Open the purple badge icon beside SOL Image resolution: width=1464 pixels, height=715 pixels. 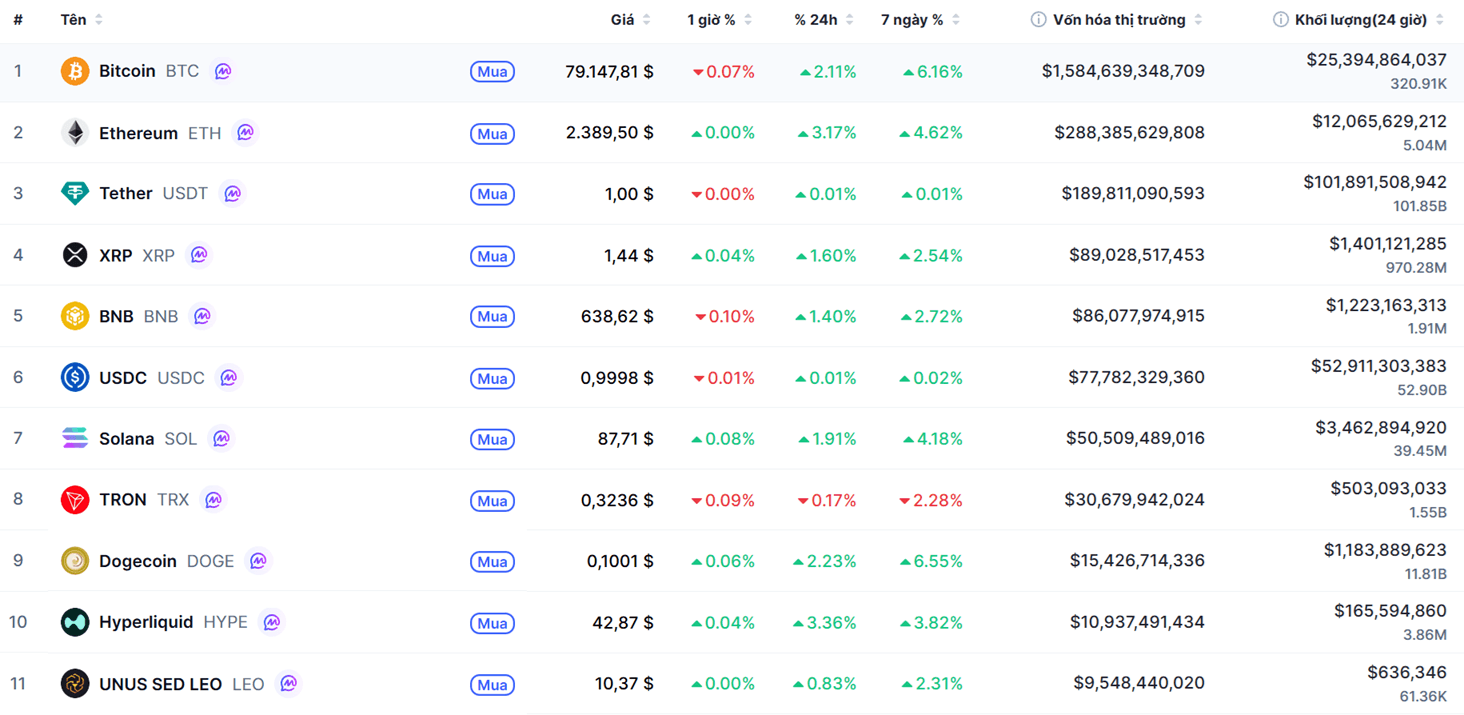(221, 438)
